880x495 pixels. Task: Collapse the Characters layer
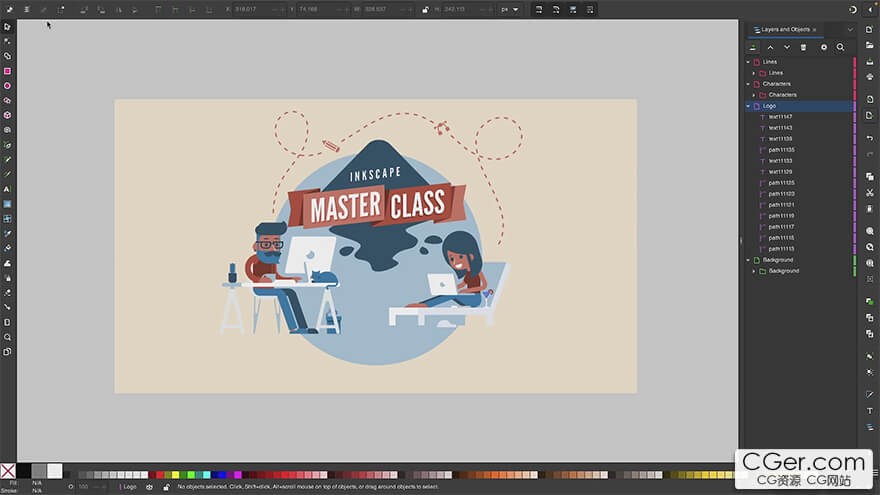click(x=748, y=84)
